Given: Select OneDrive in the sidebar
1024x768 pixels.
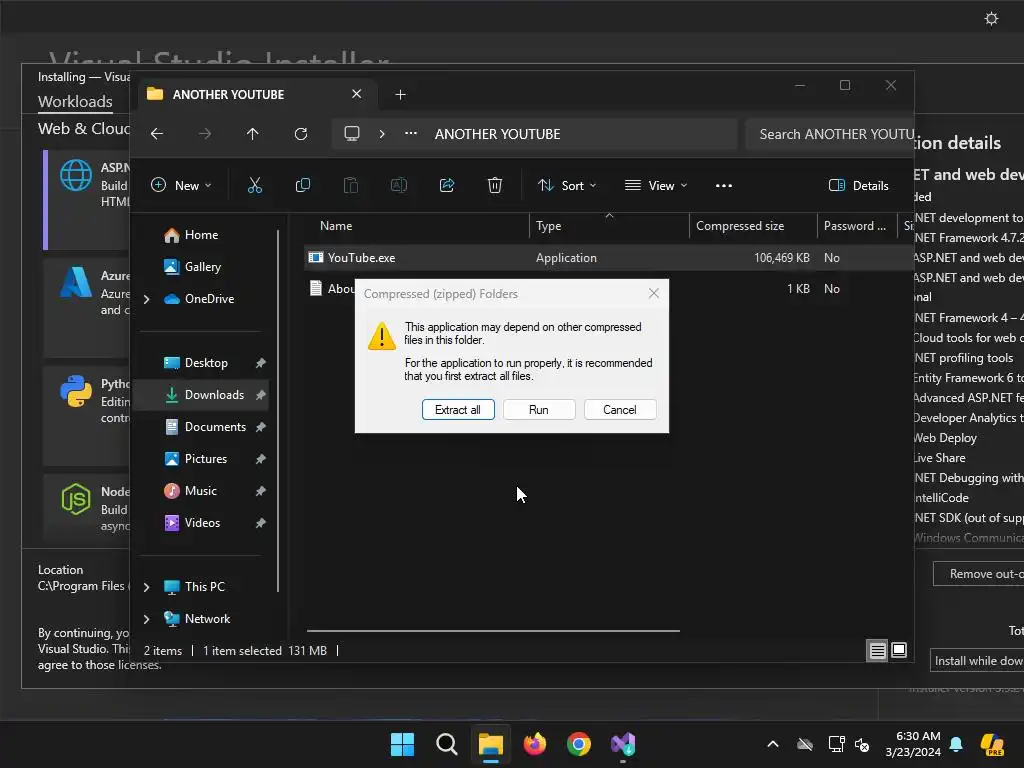Looking at the screenshot, I should click(x=209, y=298).
